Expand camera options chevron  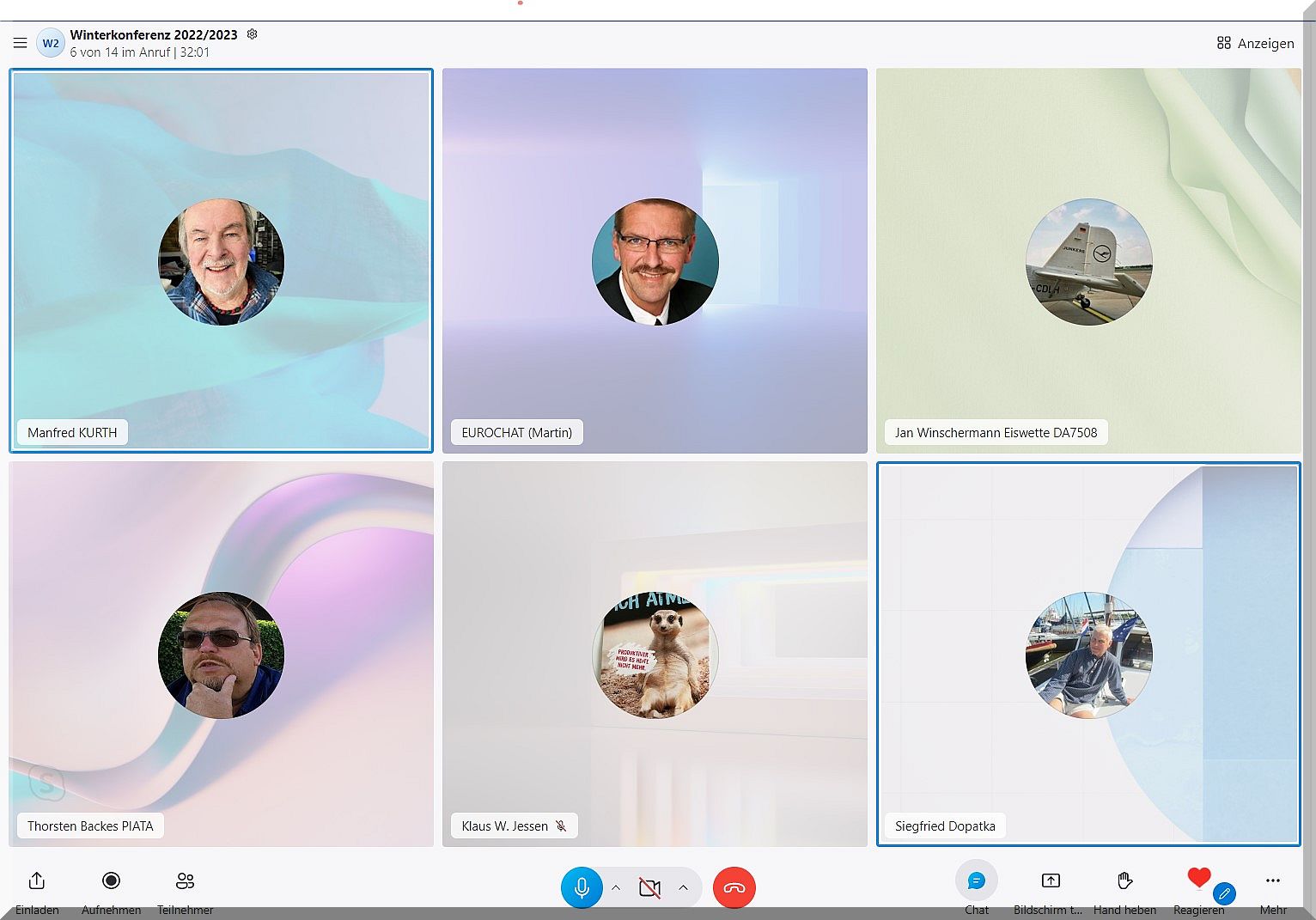click(683, 887)
